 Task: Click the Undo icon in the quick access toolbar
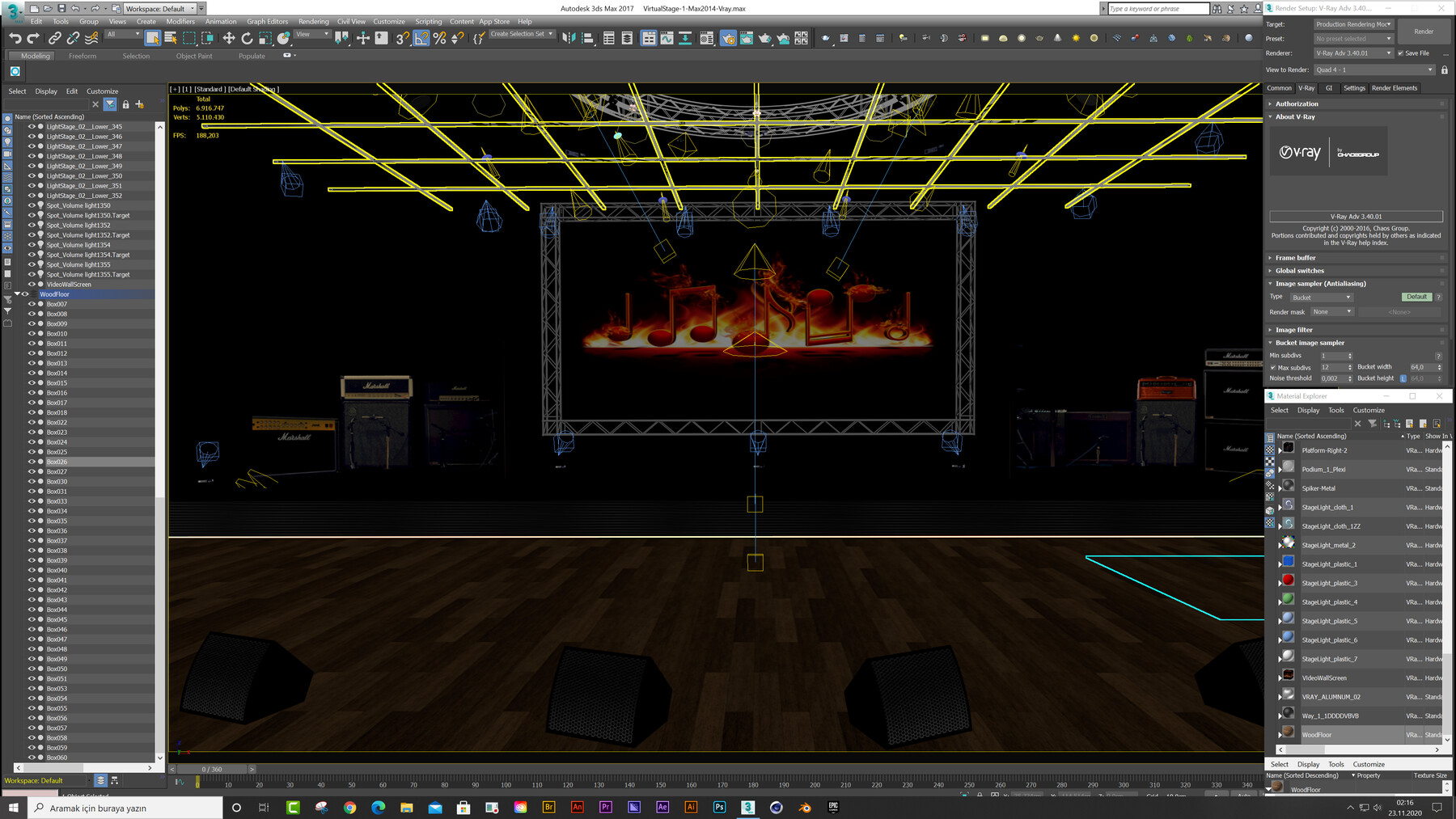[16, 37]
